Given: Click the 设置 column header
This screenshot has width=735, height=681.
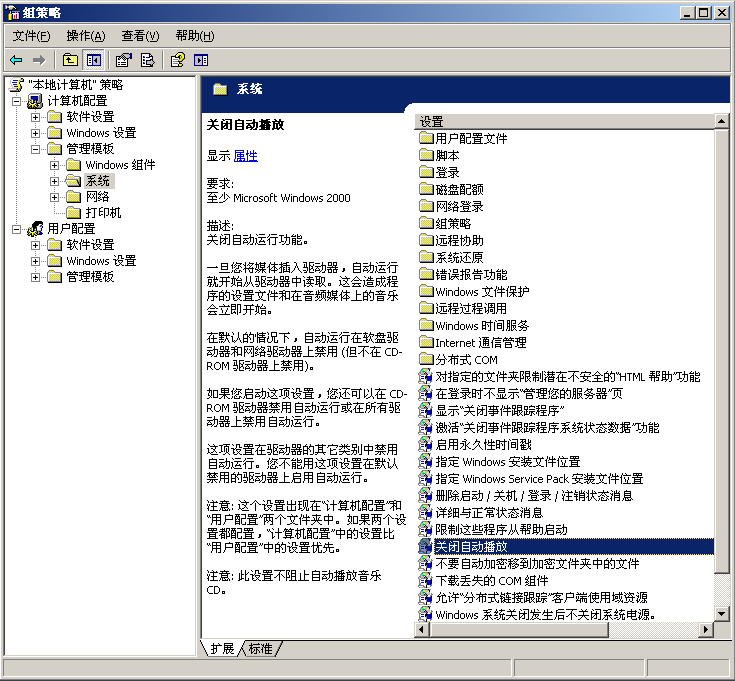Looking at the screenshot, I should (560, 121).
